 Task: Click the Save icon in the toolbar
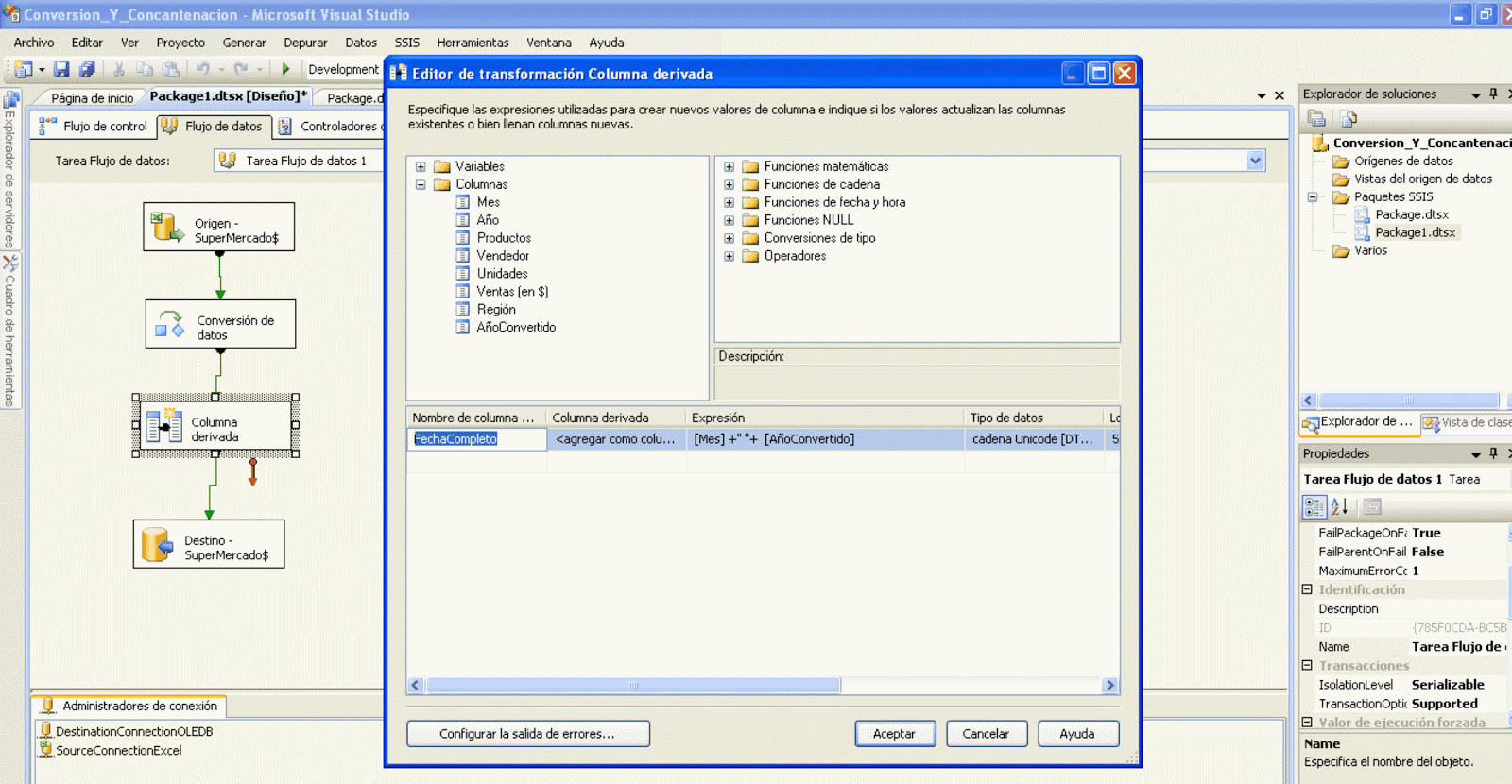tap(61, 69)
